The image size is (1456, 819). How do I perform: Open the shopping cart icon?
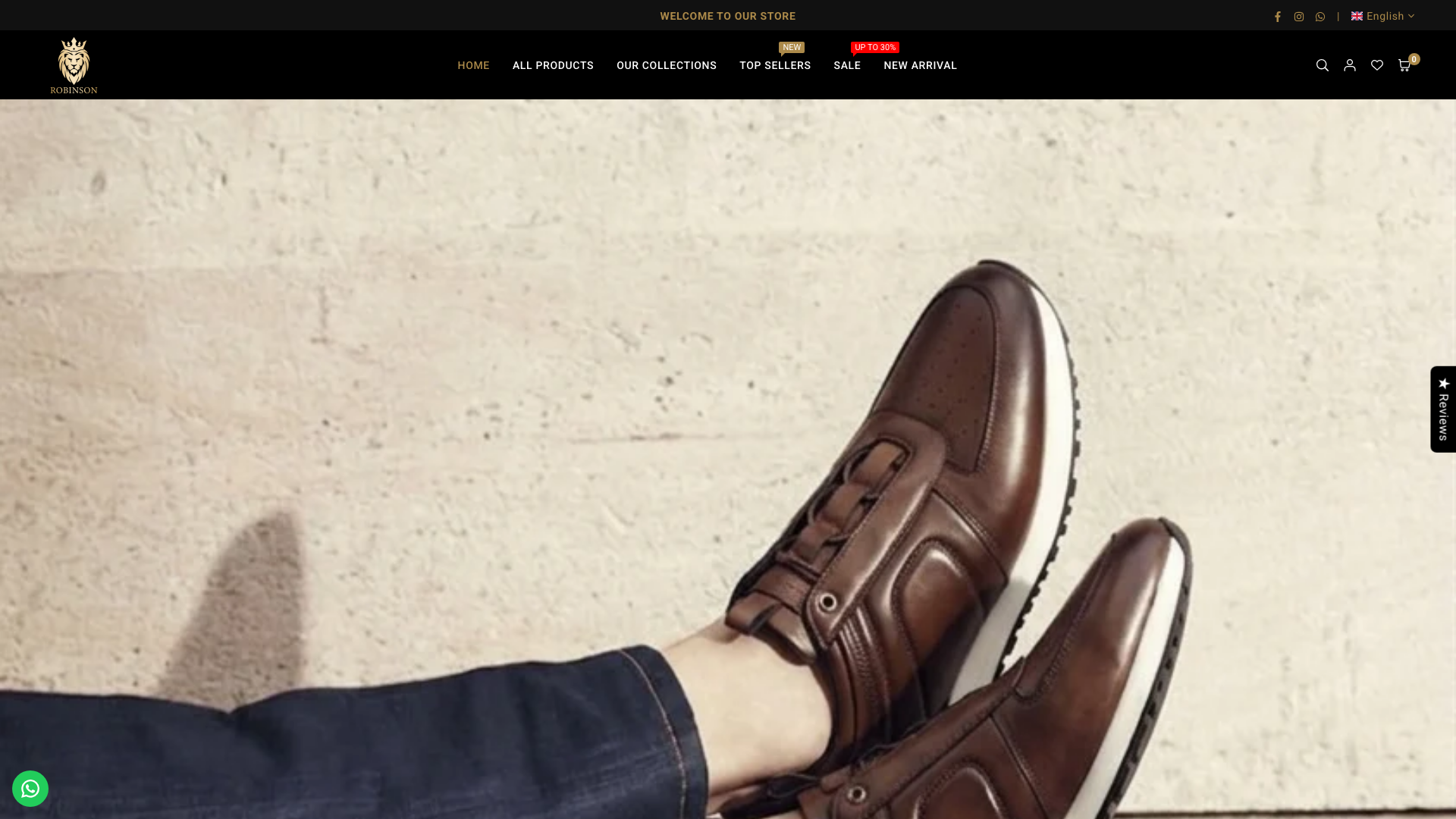pyautogui.click(x=1404, y=65)
